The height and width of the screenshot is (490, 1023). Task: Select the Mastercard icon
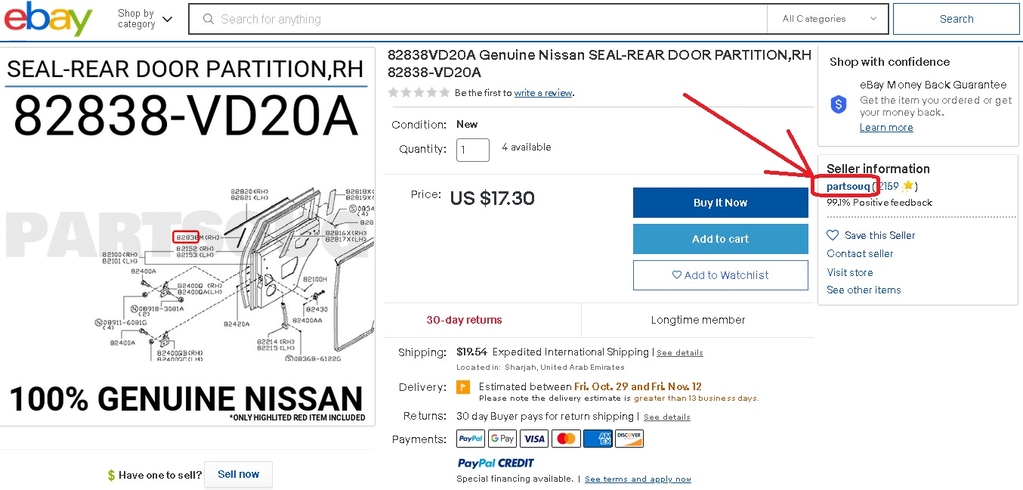566,439
